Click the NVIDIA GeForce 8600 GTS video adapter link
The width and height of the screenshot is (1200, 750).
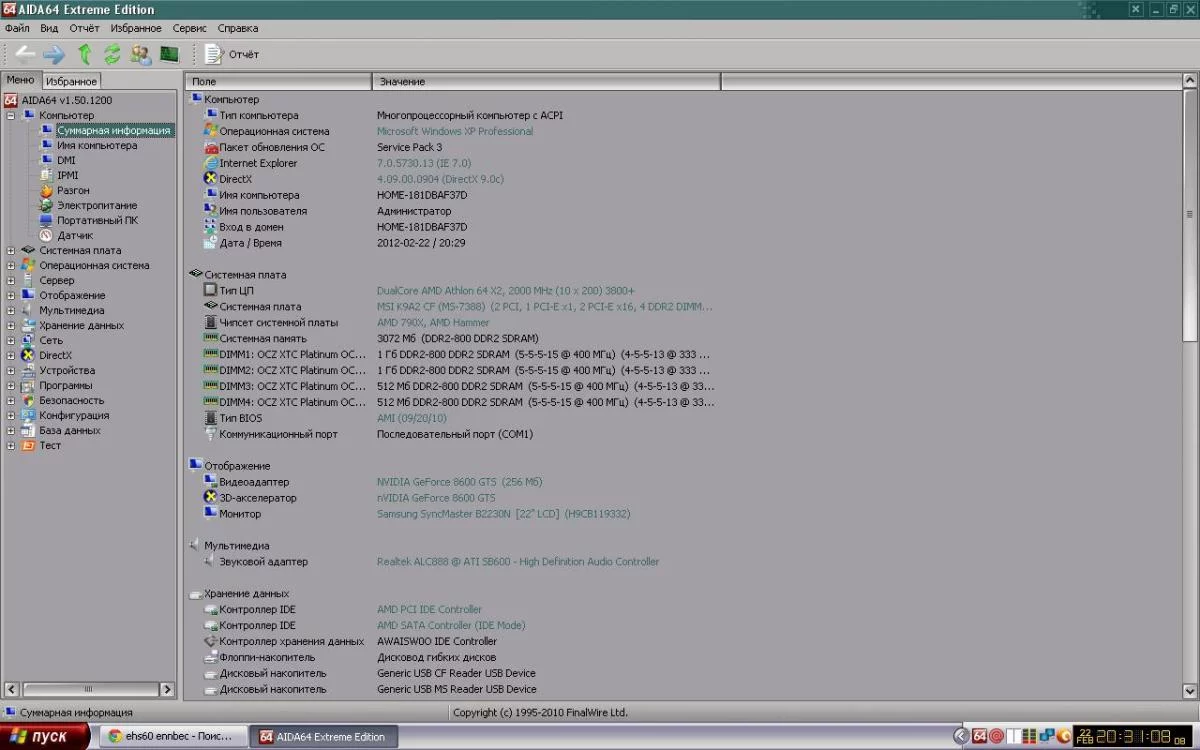pyautogui.click(x=459, y=482)
